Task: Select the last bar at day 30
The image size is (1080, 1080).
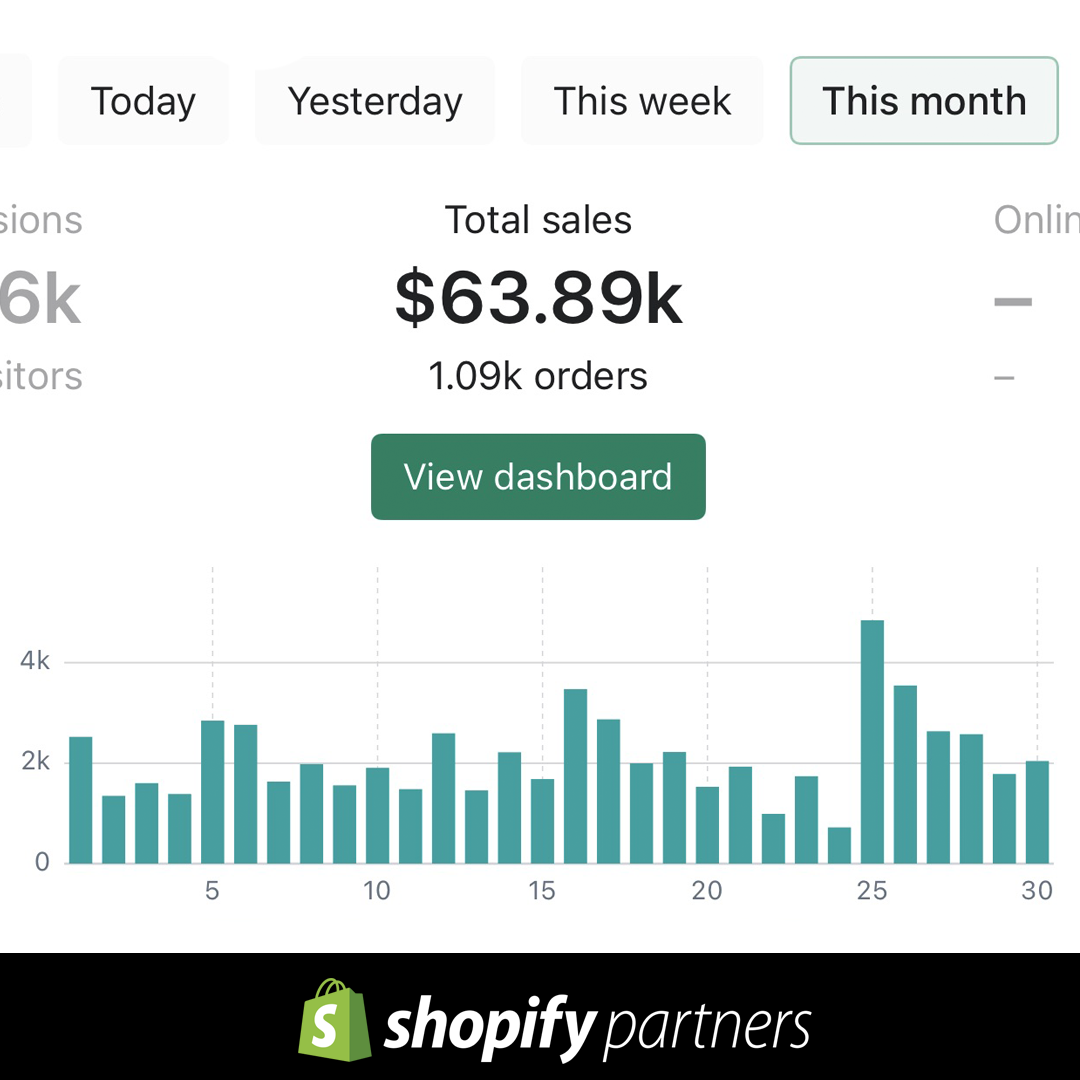Action: point(1037,812)
